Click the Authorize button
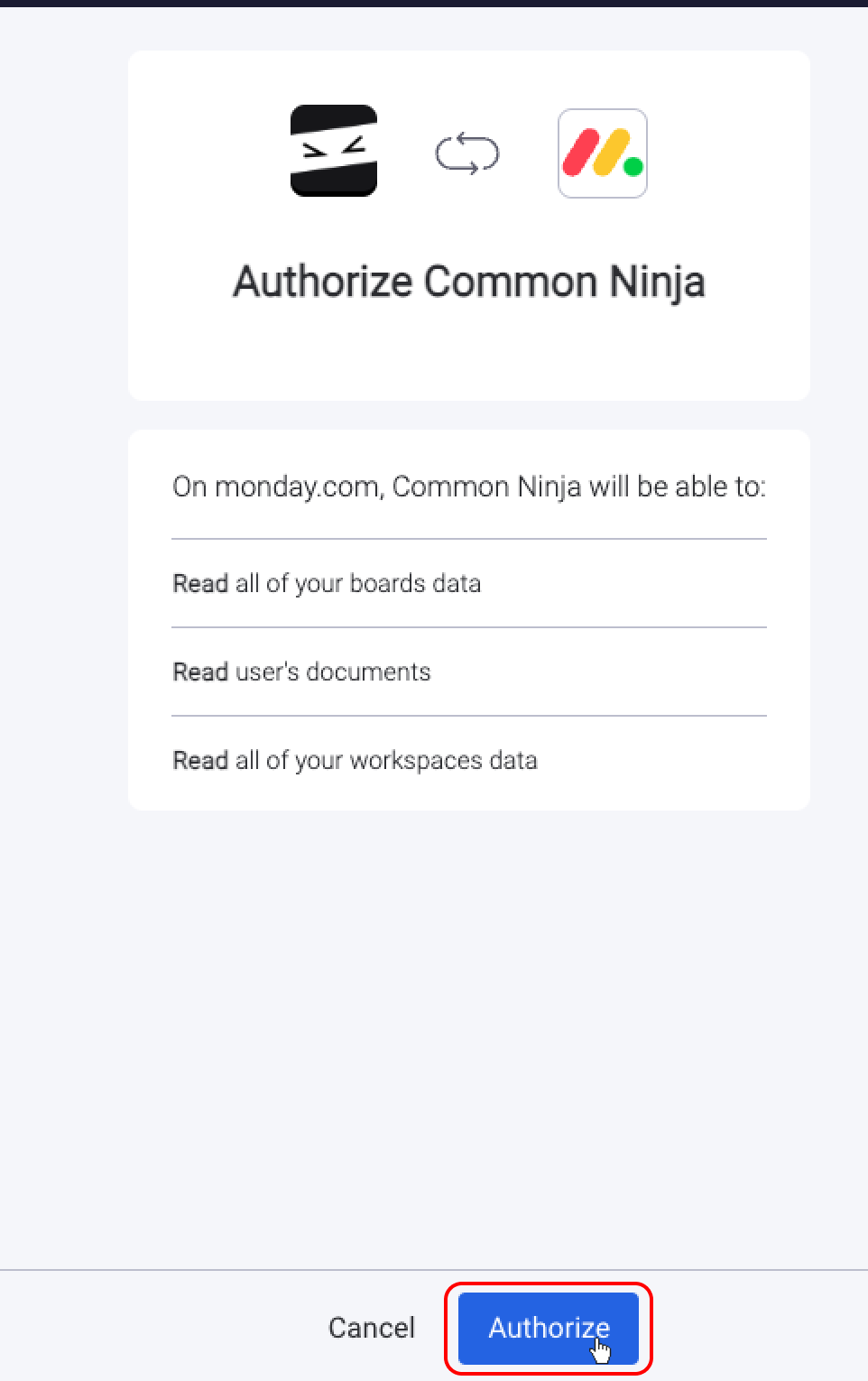868x1381 pixels. point(548,1328)
